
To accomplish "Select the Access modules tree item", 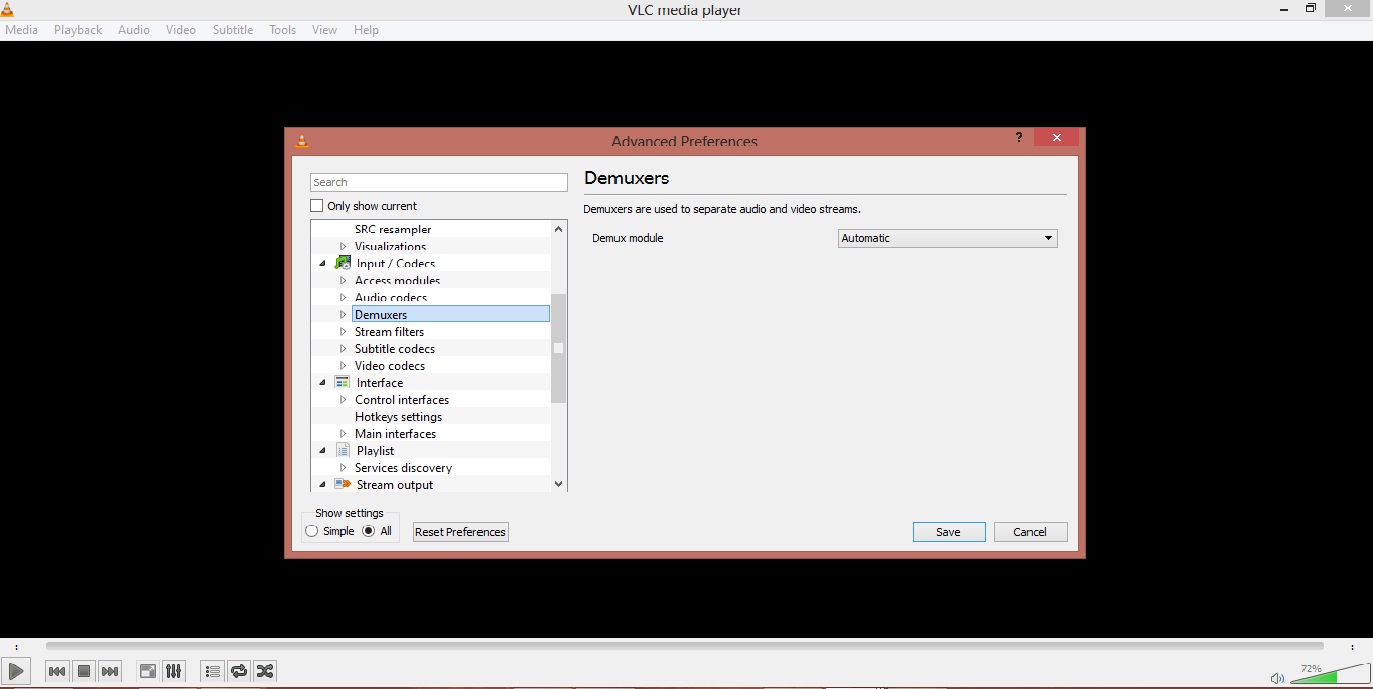I will tap(397, 281).
